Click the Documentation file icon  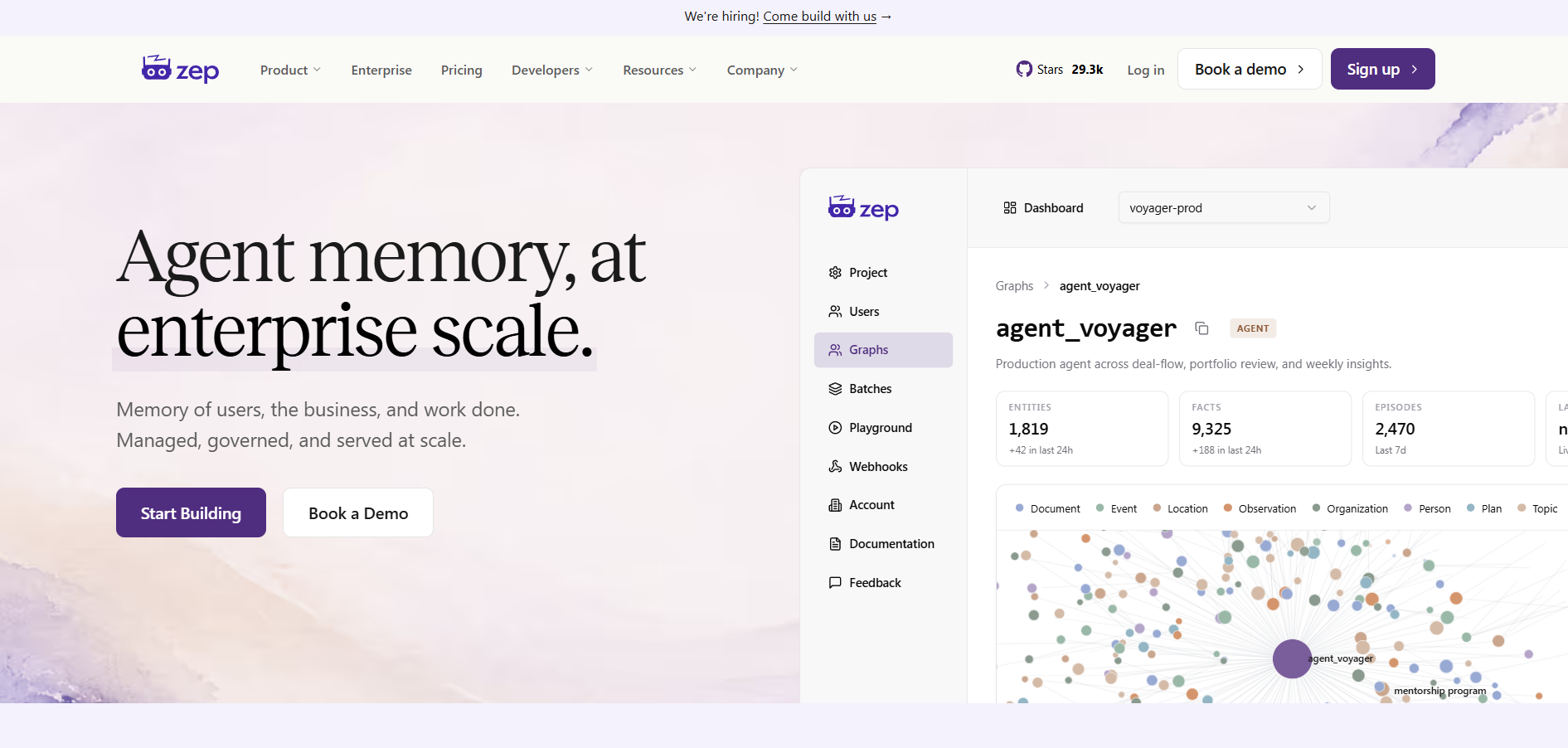click(x=835, y=544)
